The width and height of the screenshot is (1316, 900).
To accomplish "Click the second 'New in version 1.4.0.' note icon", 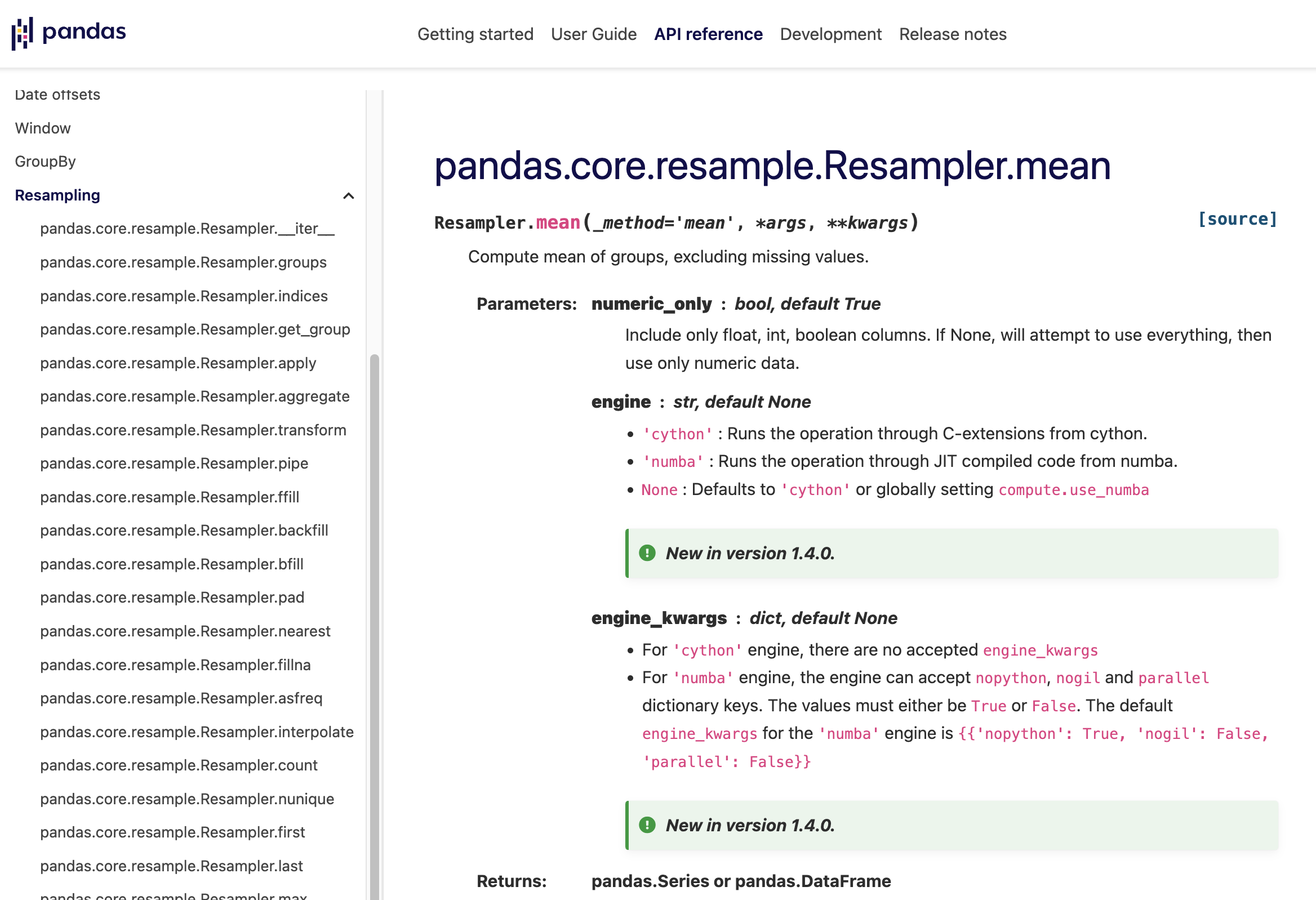I will (647, 825).
